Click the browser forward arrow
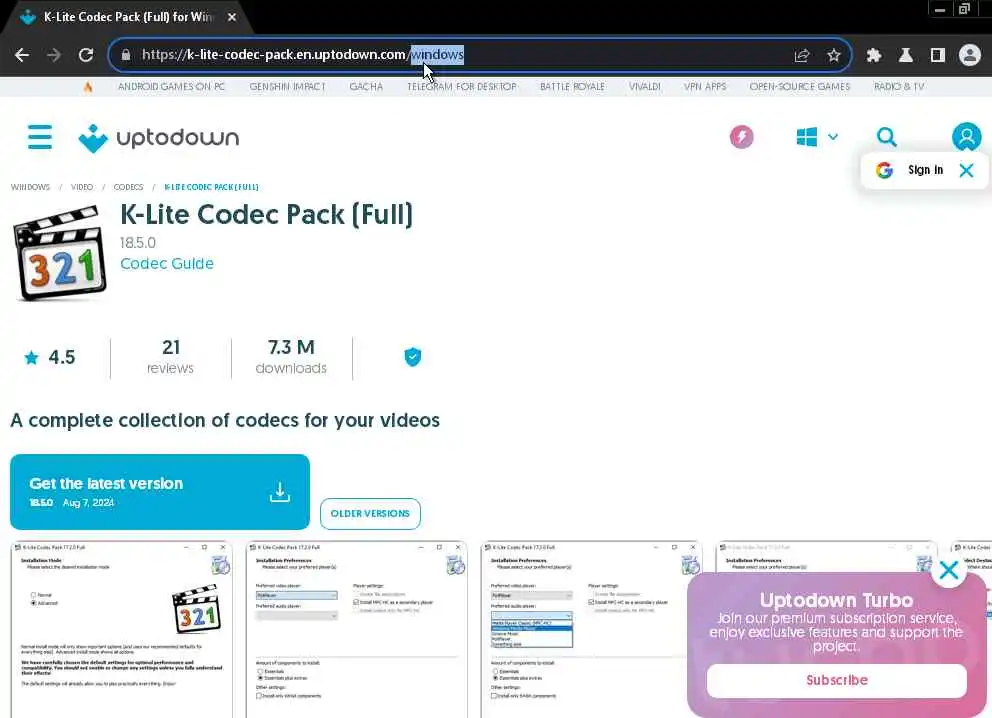This screenshot has width=992, height=718. 54,55
